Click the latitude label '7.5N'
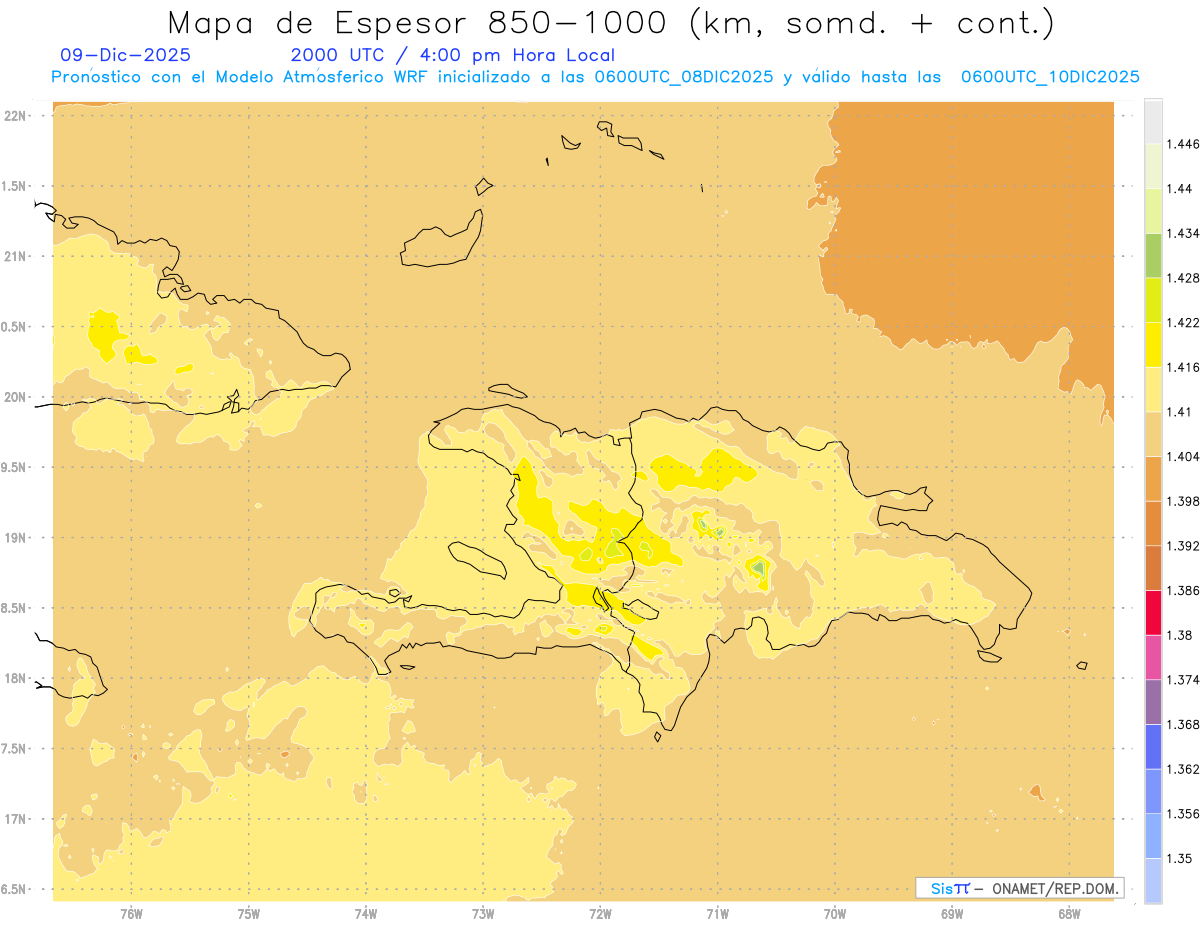 coord(13,750)
